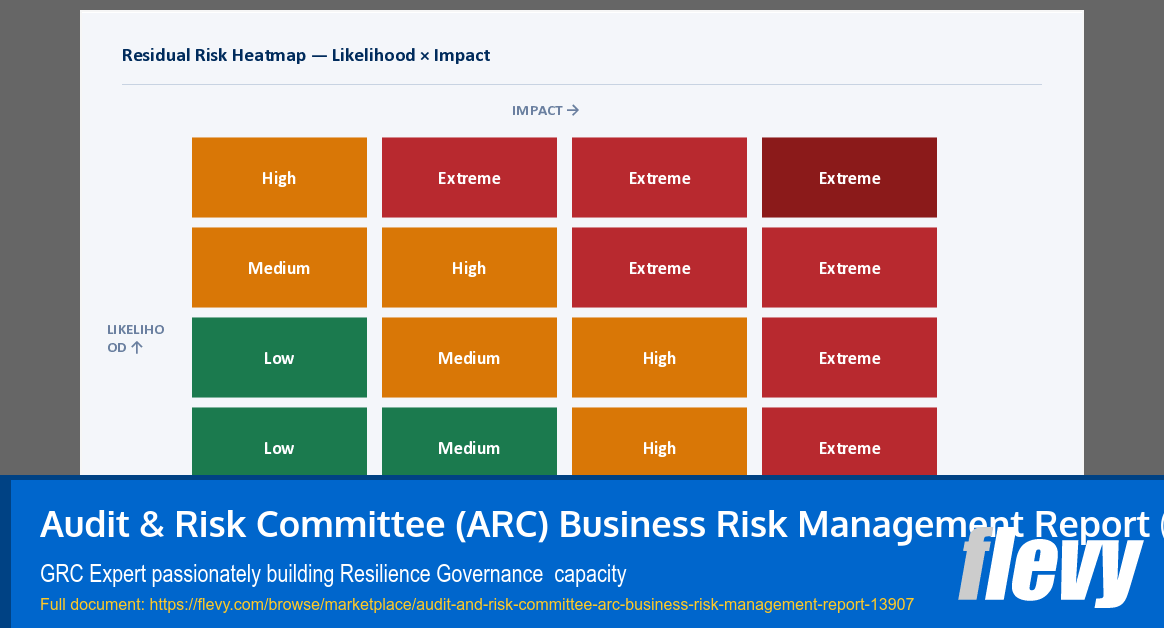
Task: Select the green Medium heatmap cell
Action: [469, 441]
